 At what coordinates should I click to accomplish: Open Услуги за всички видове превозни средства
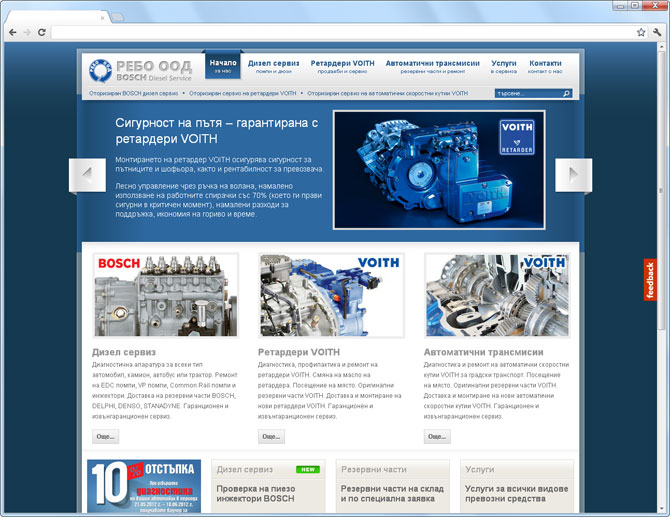[x=517, y=494]
